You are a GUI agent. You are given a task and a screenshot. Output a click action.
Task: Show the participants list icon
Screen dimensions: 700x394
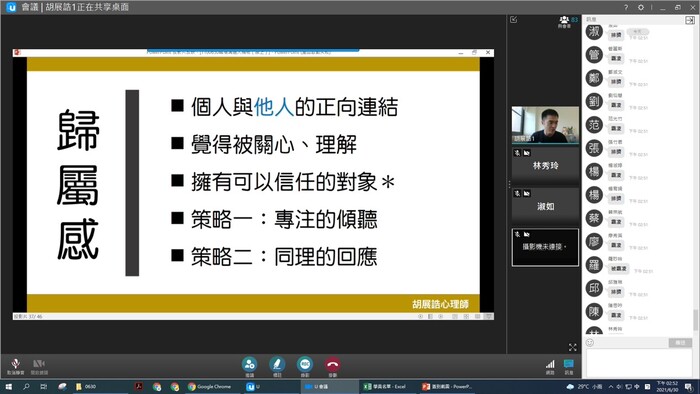[564, 21]
